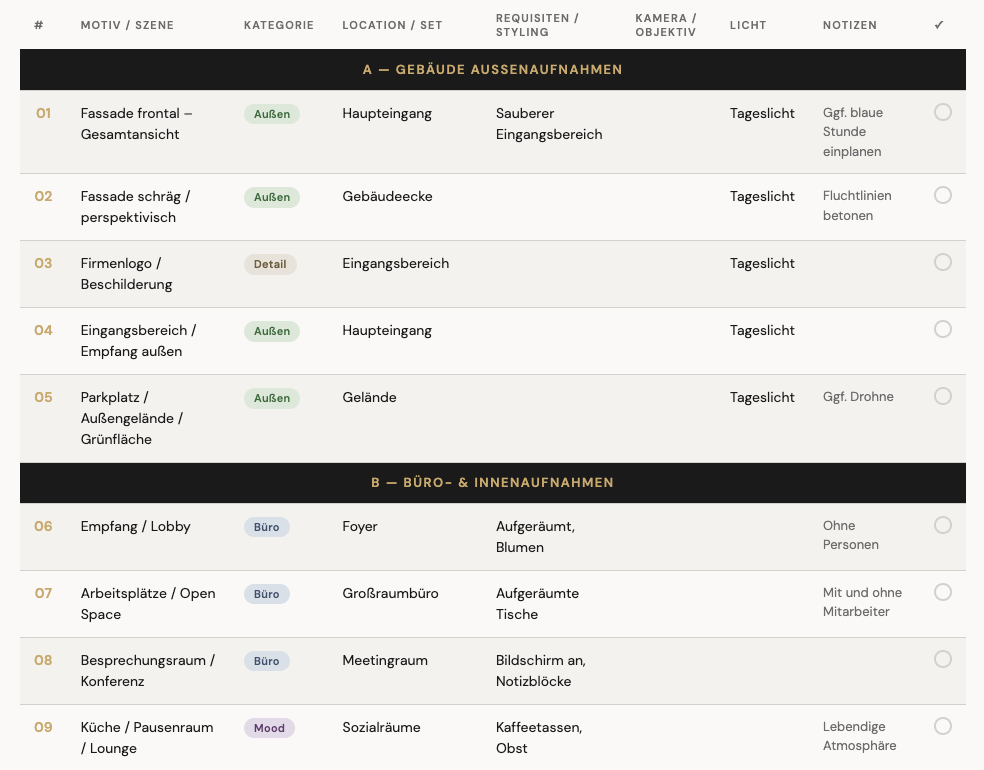This screenshot has width=984, height=770.
Task: Toggle completion circle for shot 04
Action: click(x=942, y=330)
